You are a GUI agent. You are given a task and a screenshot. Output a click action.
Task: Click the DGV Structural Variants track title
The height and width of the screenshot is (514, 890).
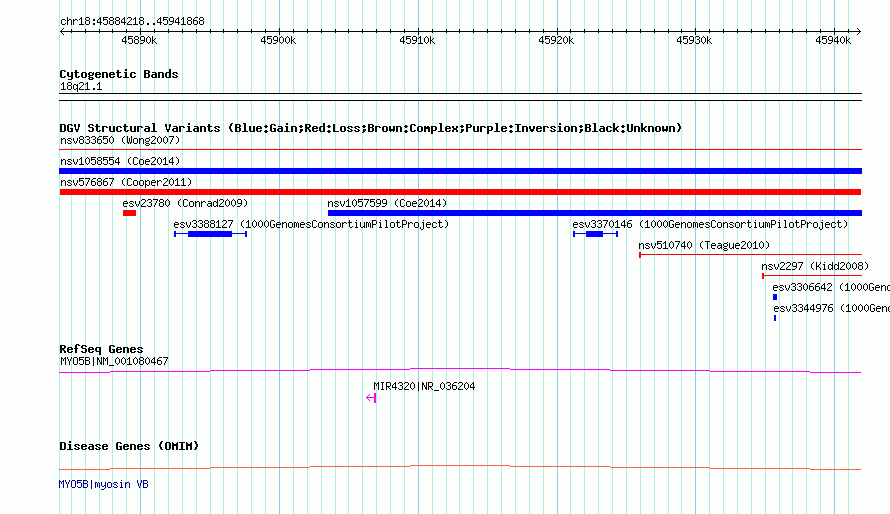tap(371, 128)
